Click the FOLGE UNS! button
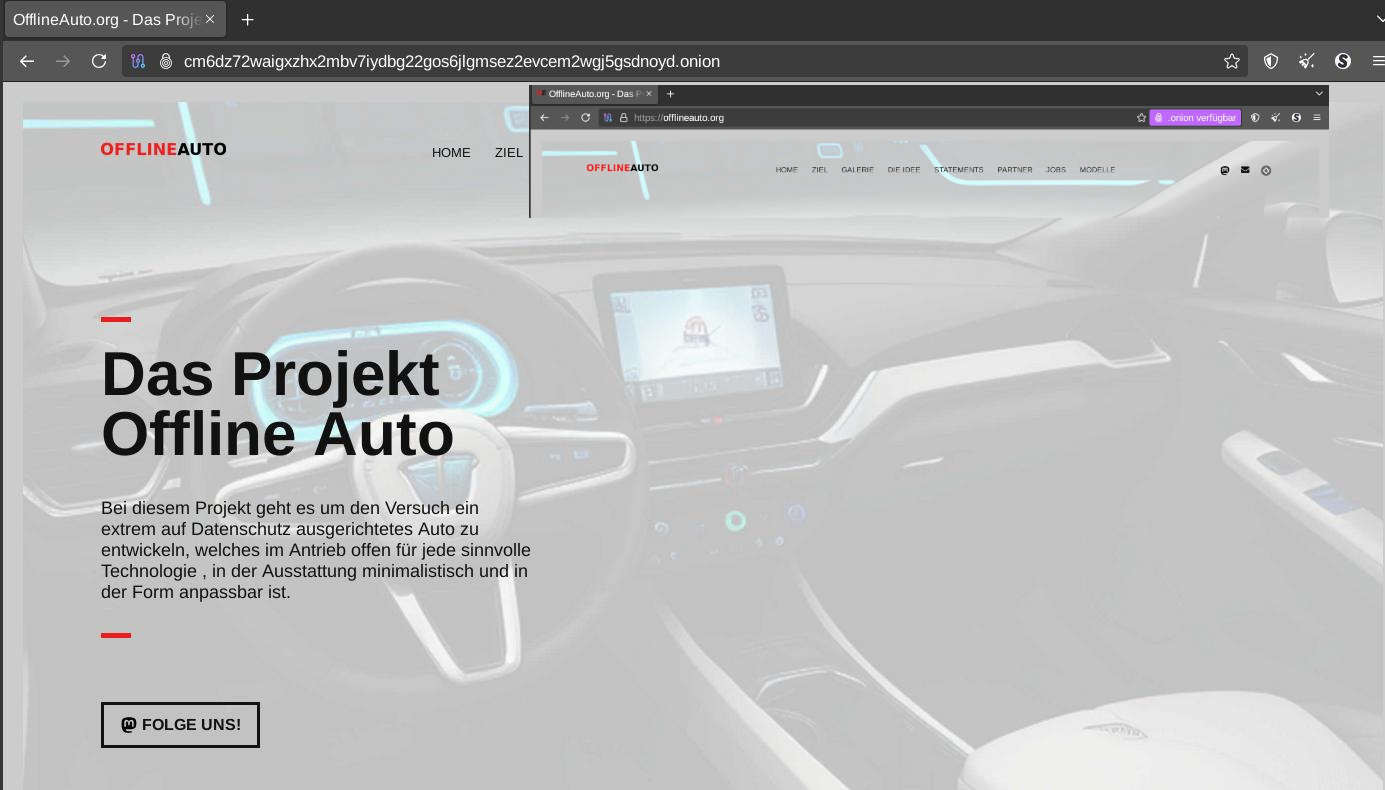 180,724
